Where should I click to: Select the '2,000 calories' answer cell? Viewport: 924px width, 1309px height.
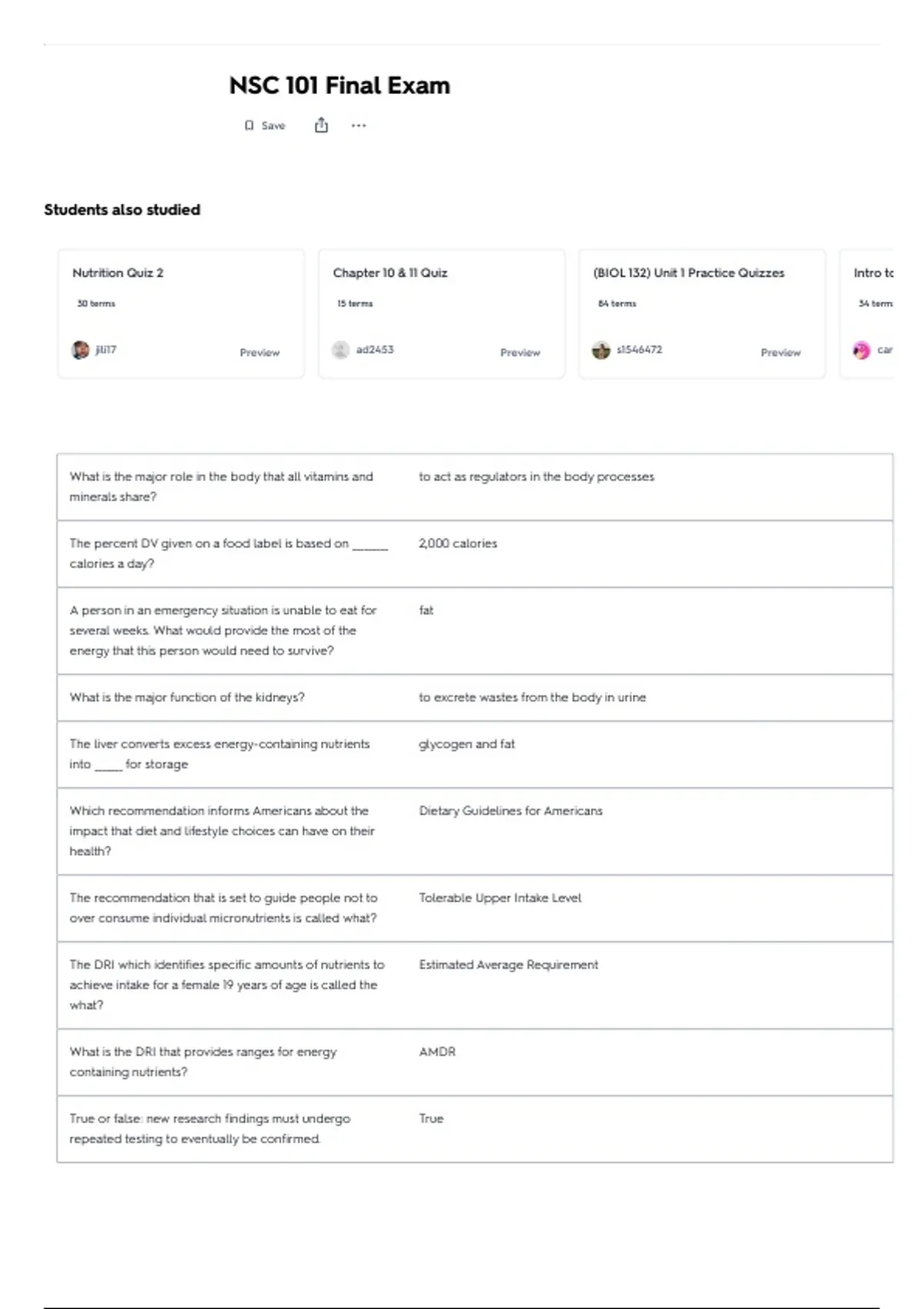(458, 544)
